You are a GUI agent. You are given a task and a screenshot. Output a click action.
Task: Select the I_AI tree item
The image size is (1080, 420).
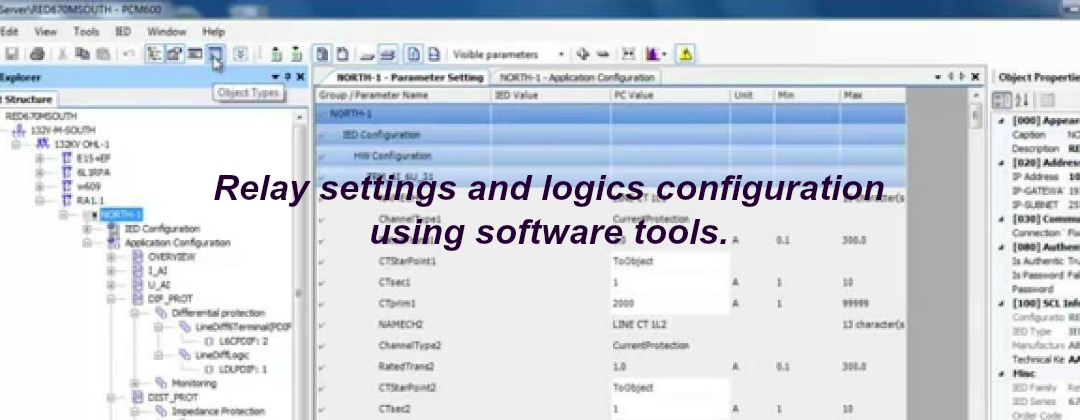point(157,271)
